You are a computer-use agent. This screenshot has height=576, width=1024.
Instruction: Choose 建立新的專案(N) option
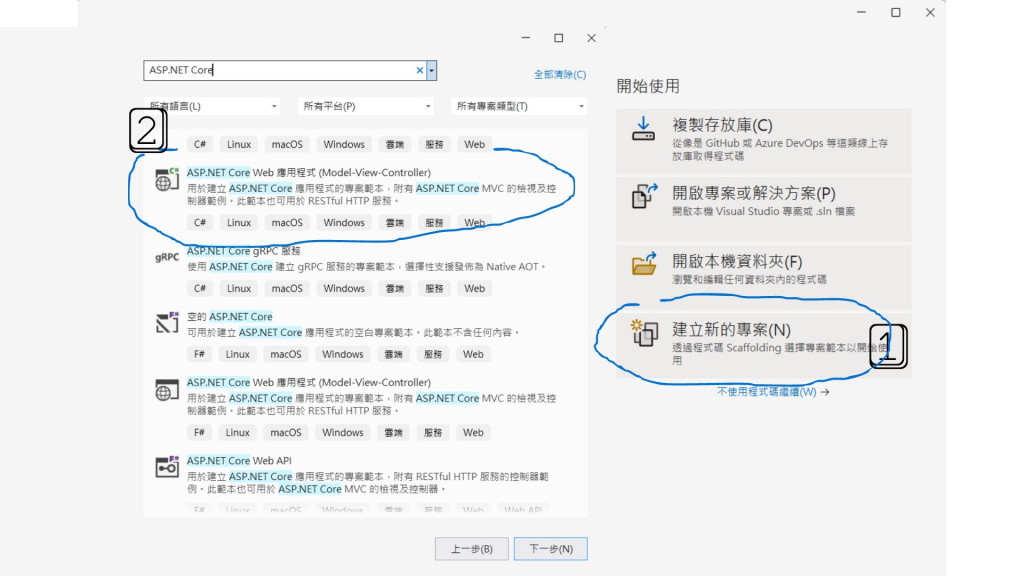pyautogui.click(x=763, y=345)
